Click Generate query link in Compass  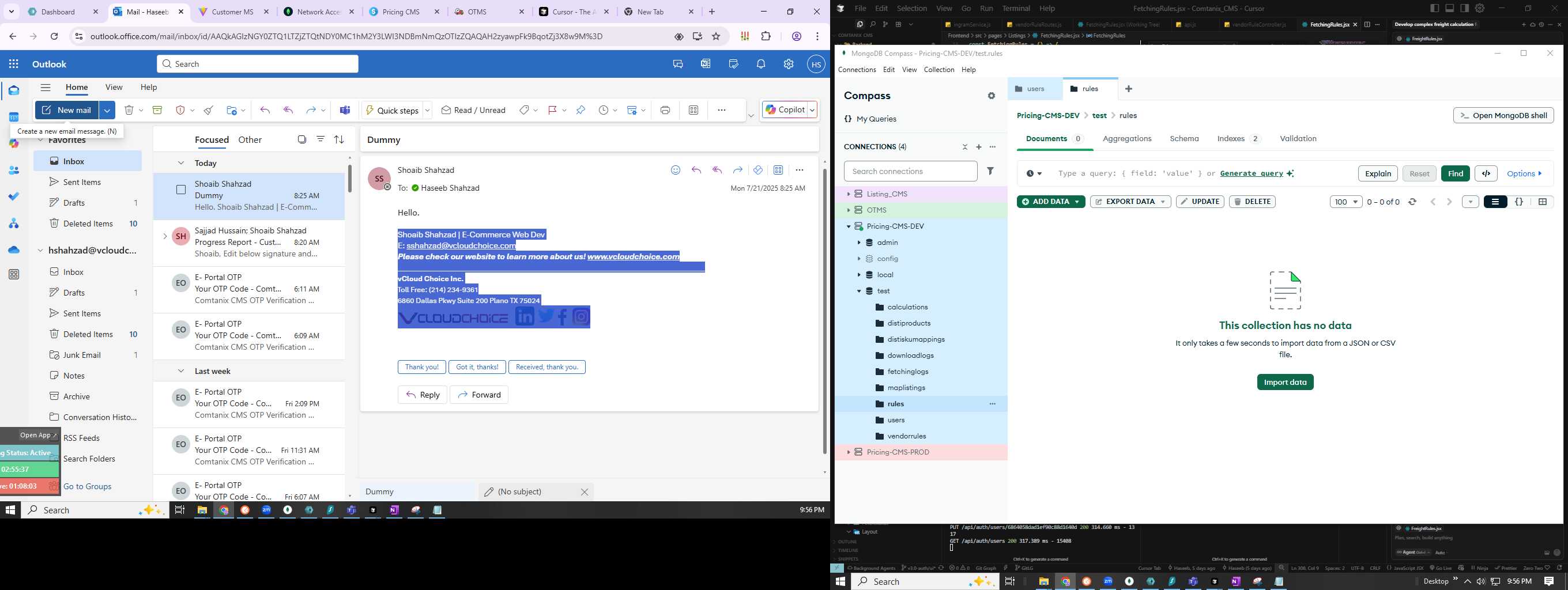(x=1252, y=173)
